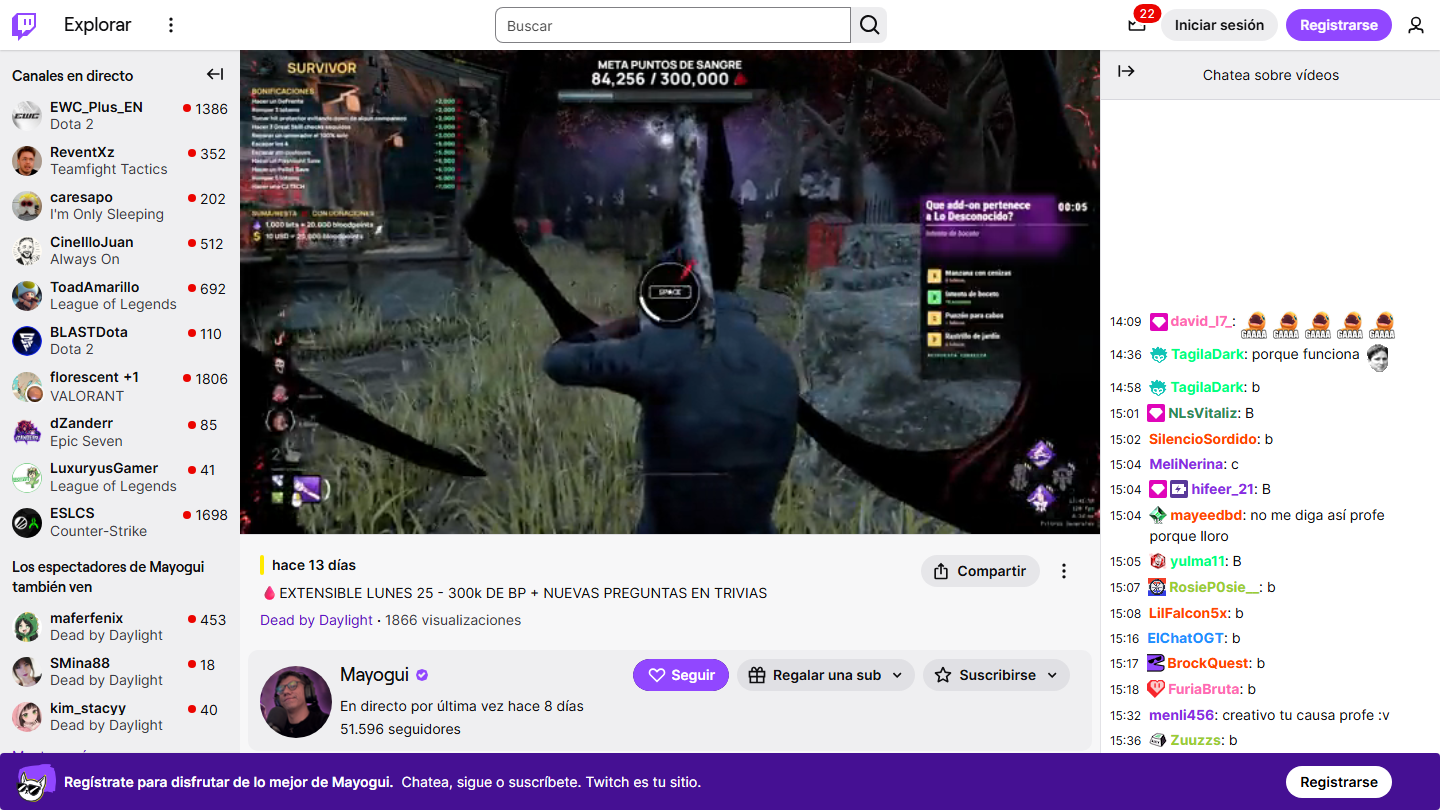
Task: Click EWC_Plus_EN channel avatar
Action: click(x=27, y=116)
